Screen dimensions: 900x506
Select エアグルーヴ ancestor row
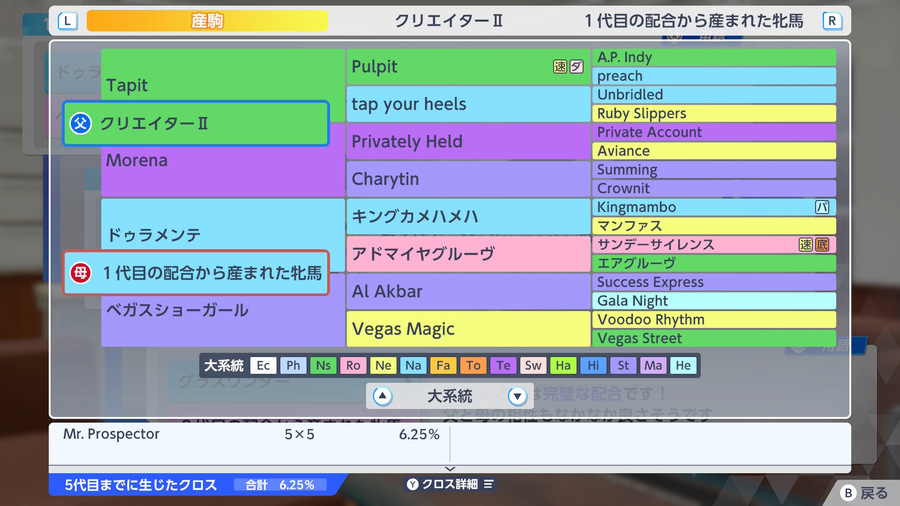pyautogui.click(x=714, y=263)
